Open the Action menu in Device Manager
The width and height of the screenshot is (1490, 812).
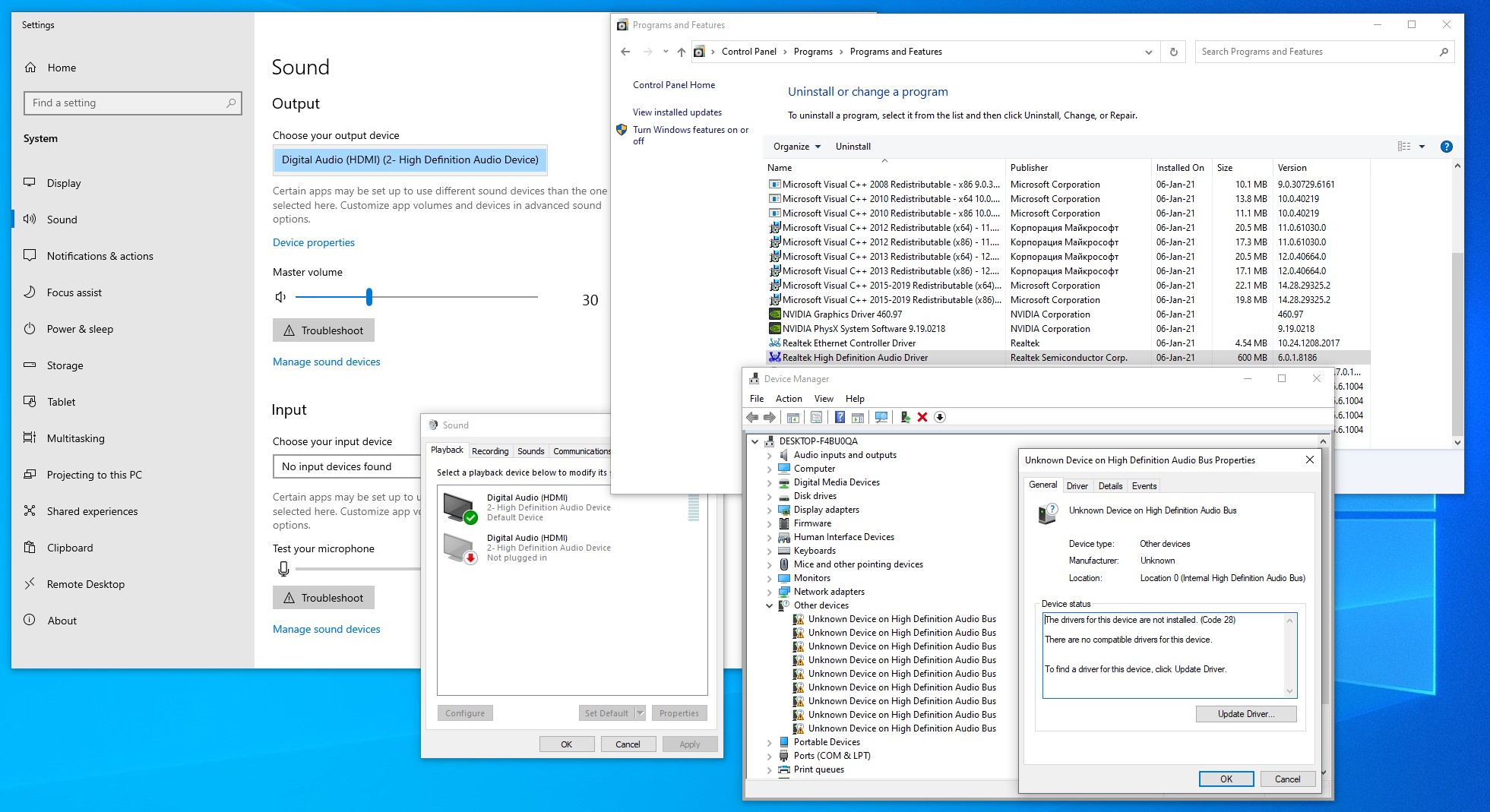click(x=789, y=399)
